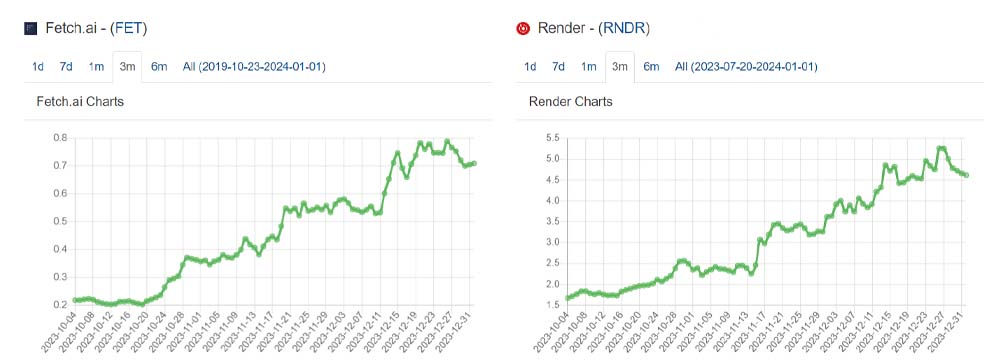984x361 pixels.
Task: Click 1.5 label on Render y-axis
Action: pos(552,305)
